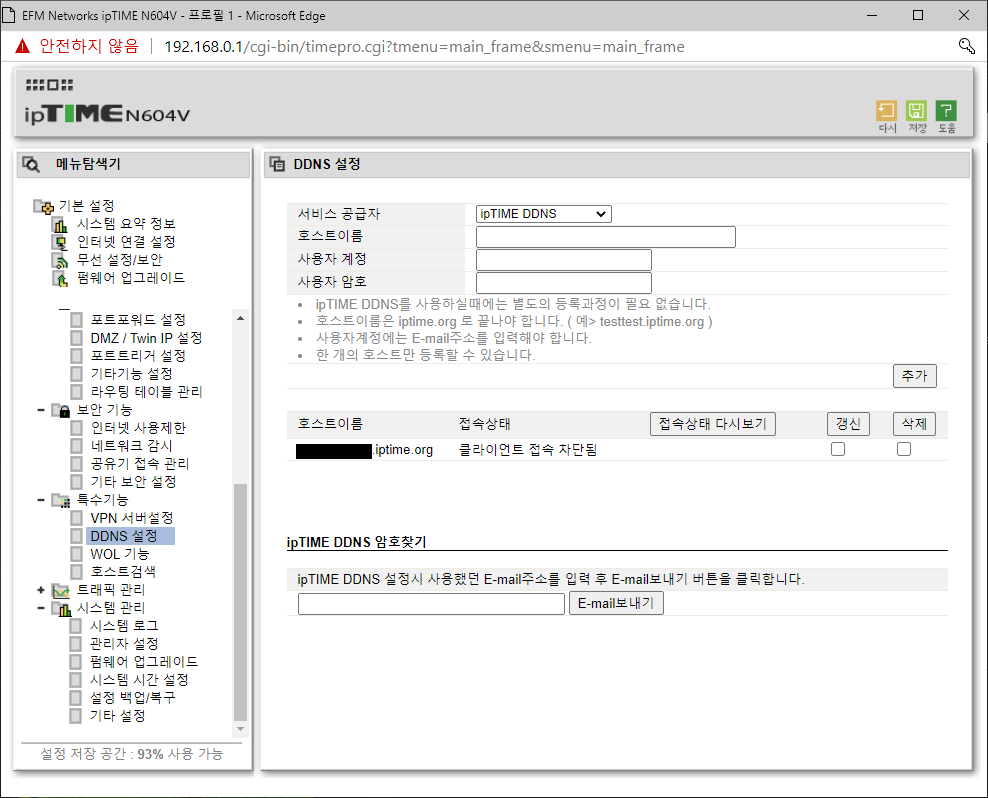Screen dimensions: 988x798
Task: Select 기타기능 설정 menu item
Action: [132, 374]
